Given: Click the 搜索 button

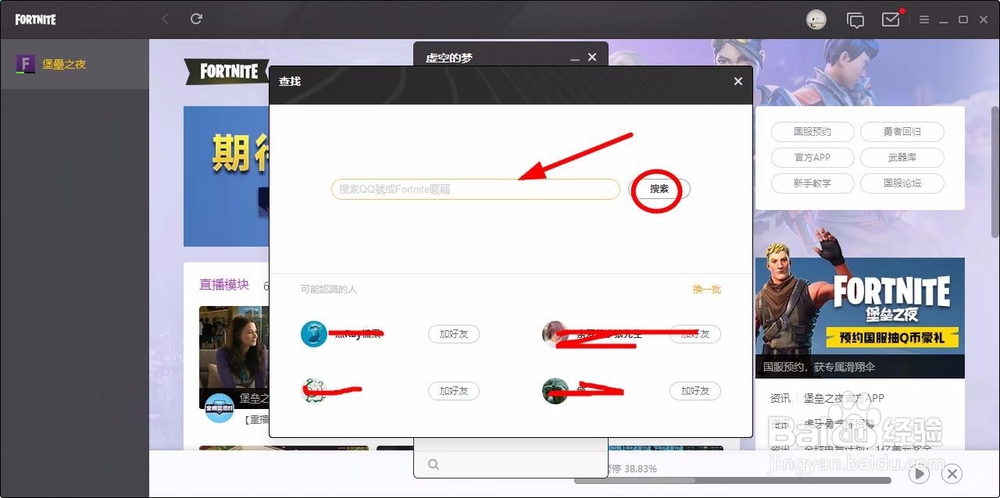Looking at the screenshot, I should [659, 189].
